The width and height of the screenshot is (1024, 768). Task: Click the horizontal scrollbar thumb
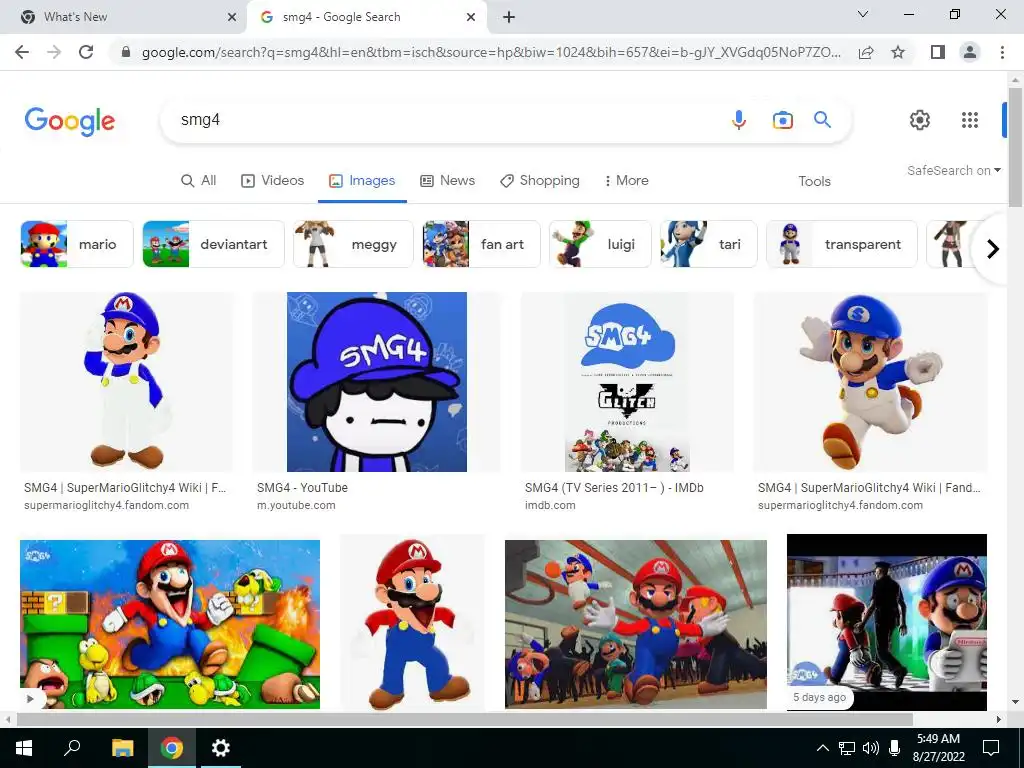tap(464, 719)
